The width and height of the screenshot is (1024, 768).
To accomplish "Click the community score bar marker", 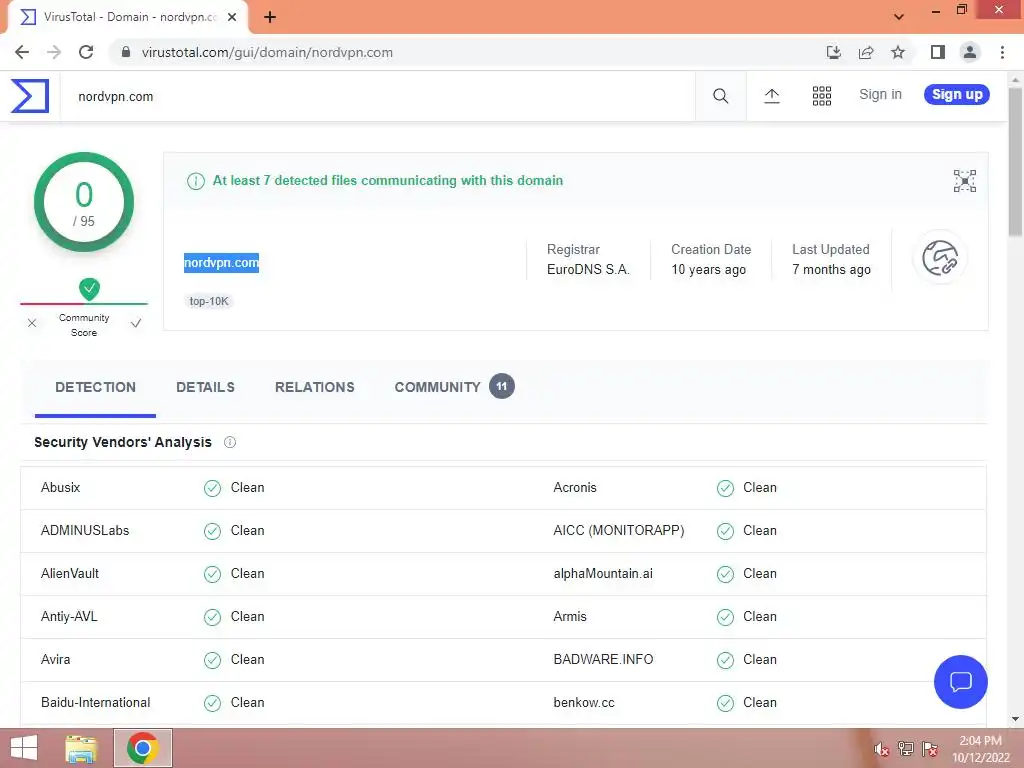I will pos(89,289).
